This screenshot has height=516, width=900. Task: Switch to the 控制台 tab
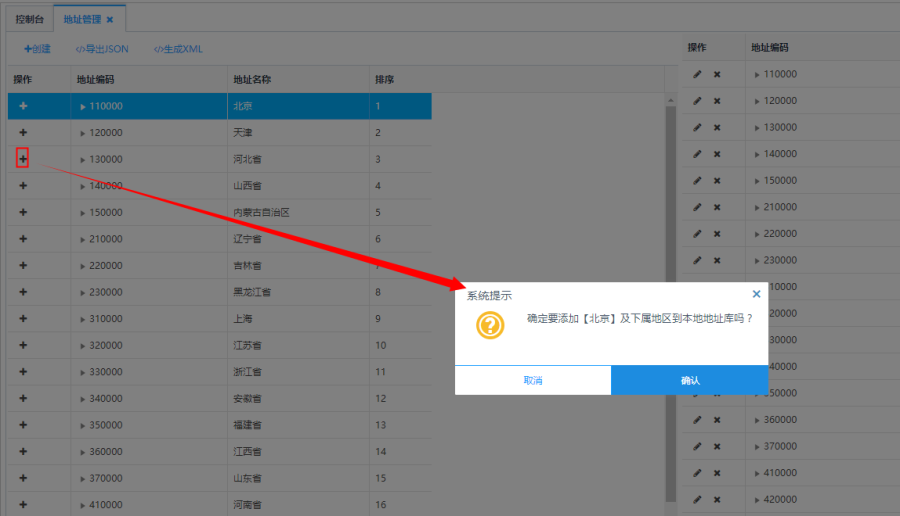coord(29,18)
